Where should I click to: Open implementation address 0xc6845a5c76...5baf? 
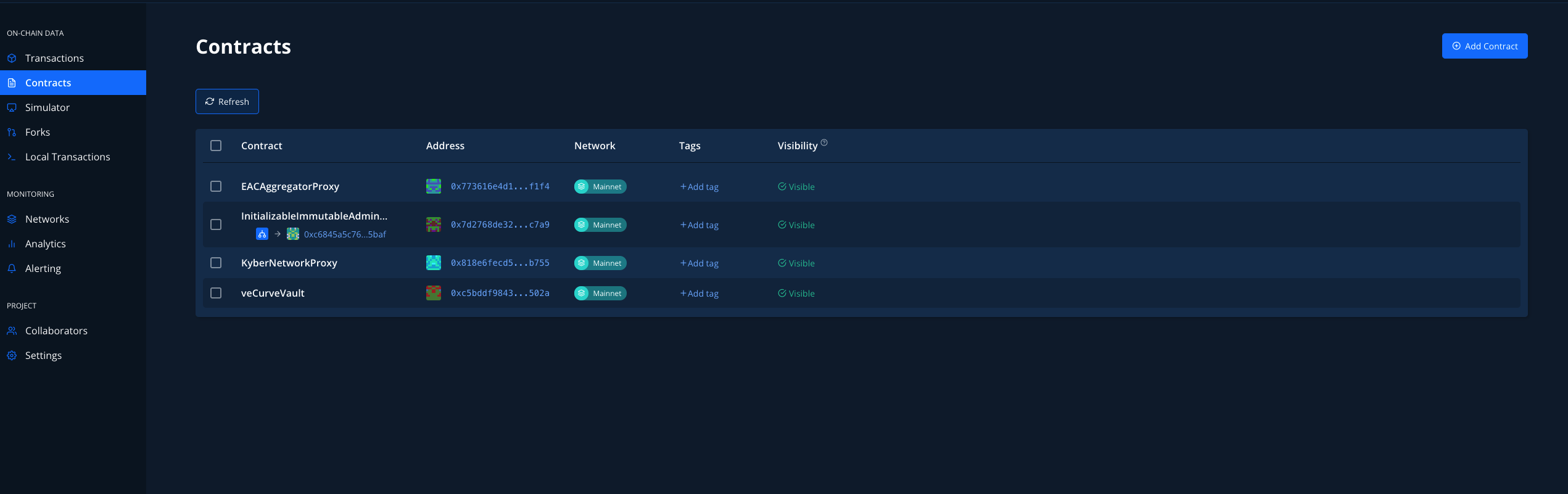point(345,234)
